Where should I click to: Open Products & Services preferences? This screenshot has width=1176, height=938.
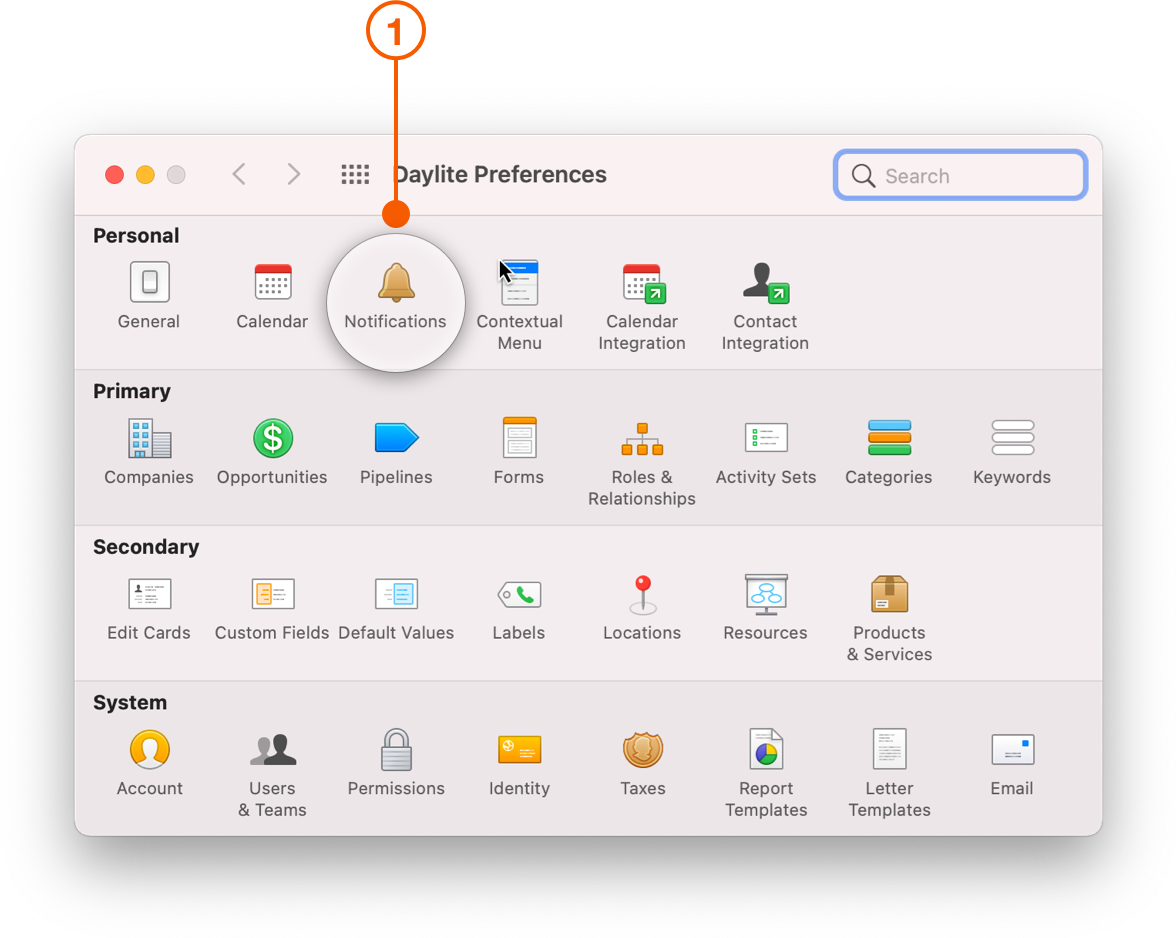pos(890,618)
